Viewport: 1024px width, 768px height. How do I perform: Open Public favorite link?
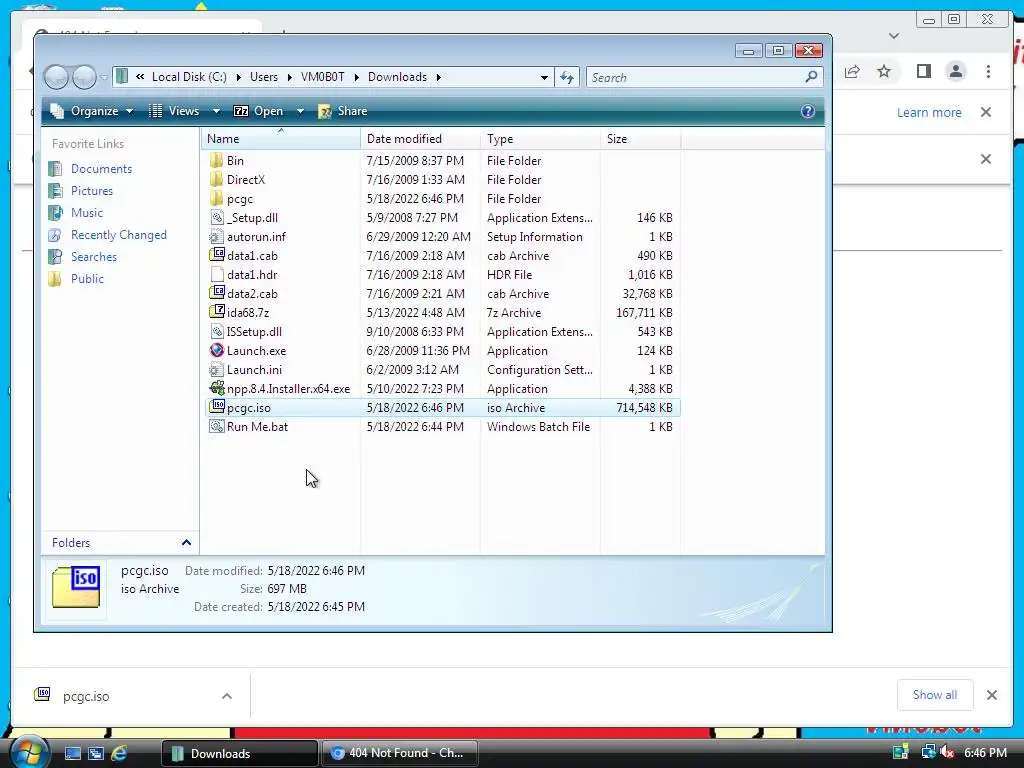point(88,279)
